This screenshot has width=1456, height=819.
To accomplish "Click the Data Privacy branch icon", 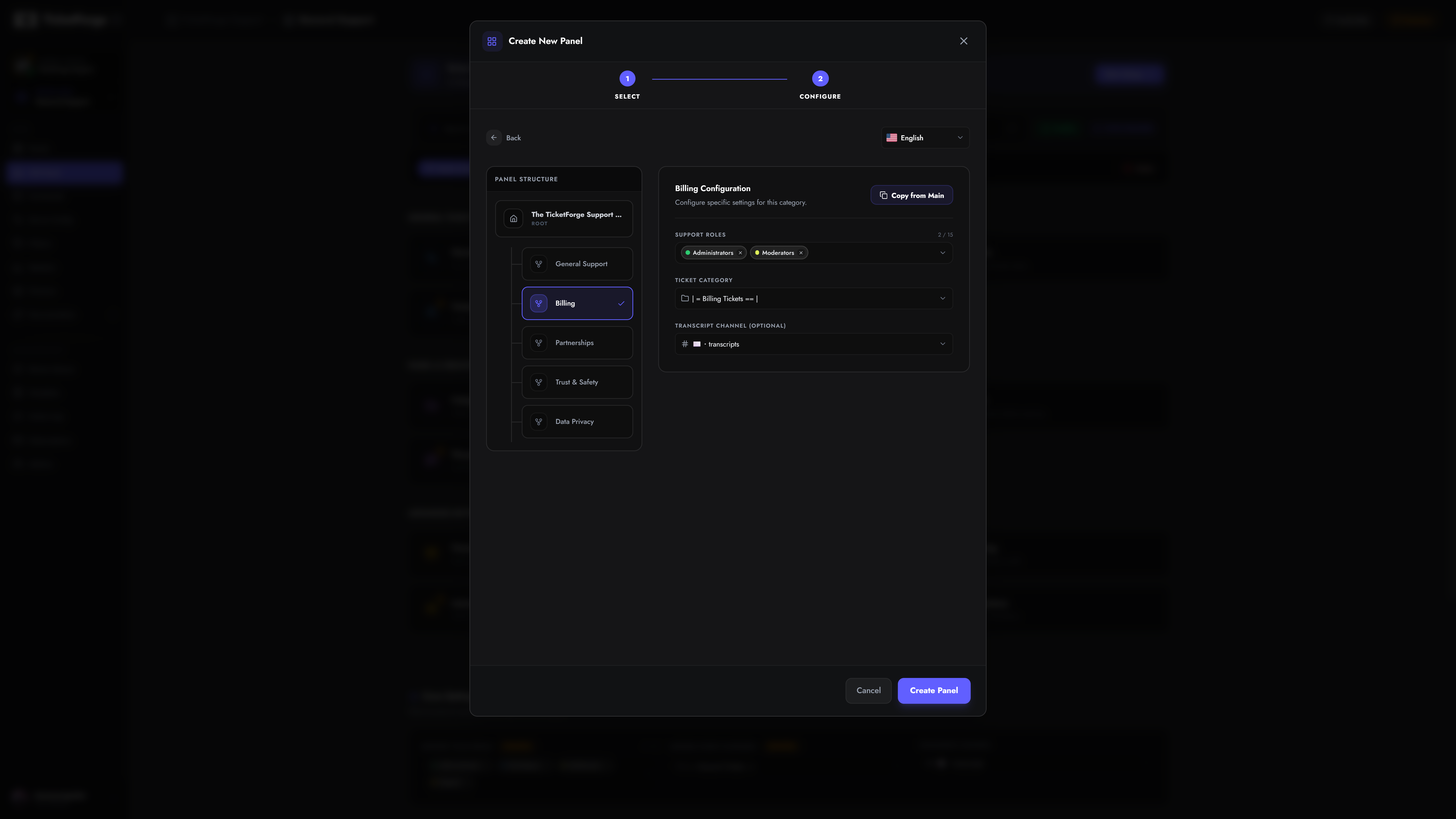I will click(x=539, y=421).
